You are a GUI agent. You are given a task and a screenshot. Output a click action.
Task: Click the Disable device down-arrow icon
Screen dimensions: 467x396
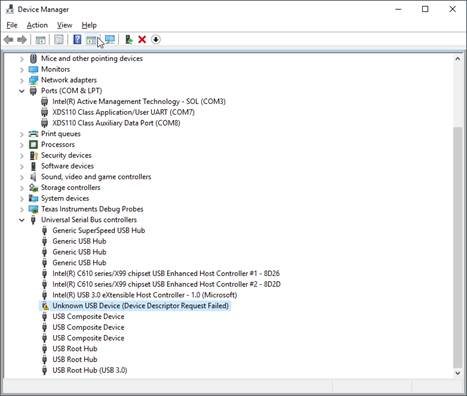(156, 40)
